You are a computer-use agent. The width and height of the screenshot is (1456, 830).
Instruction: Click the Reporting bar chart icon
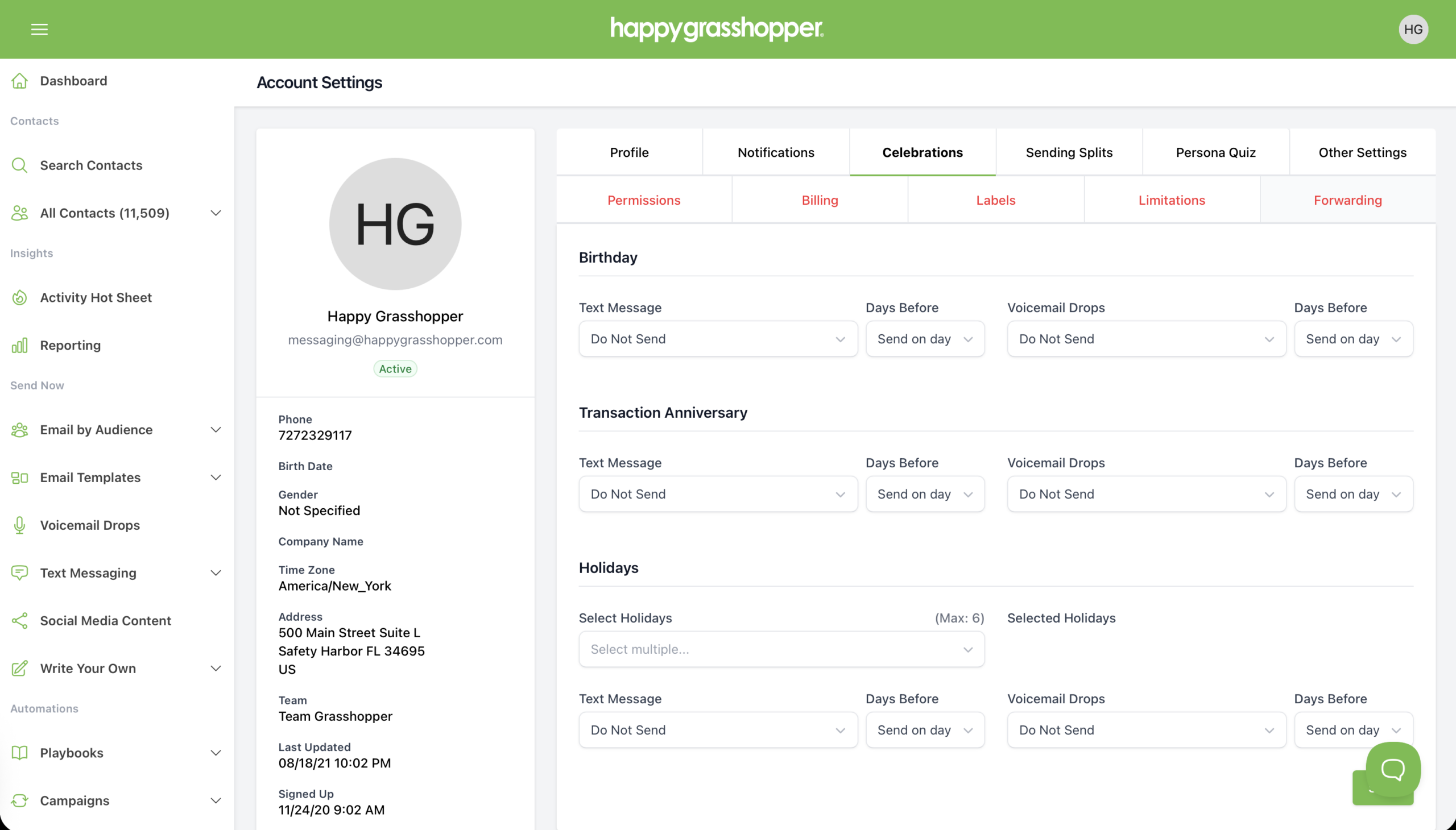click(19, 346)
